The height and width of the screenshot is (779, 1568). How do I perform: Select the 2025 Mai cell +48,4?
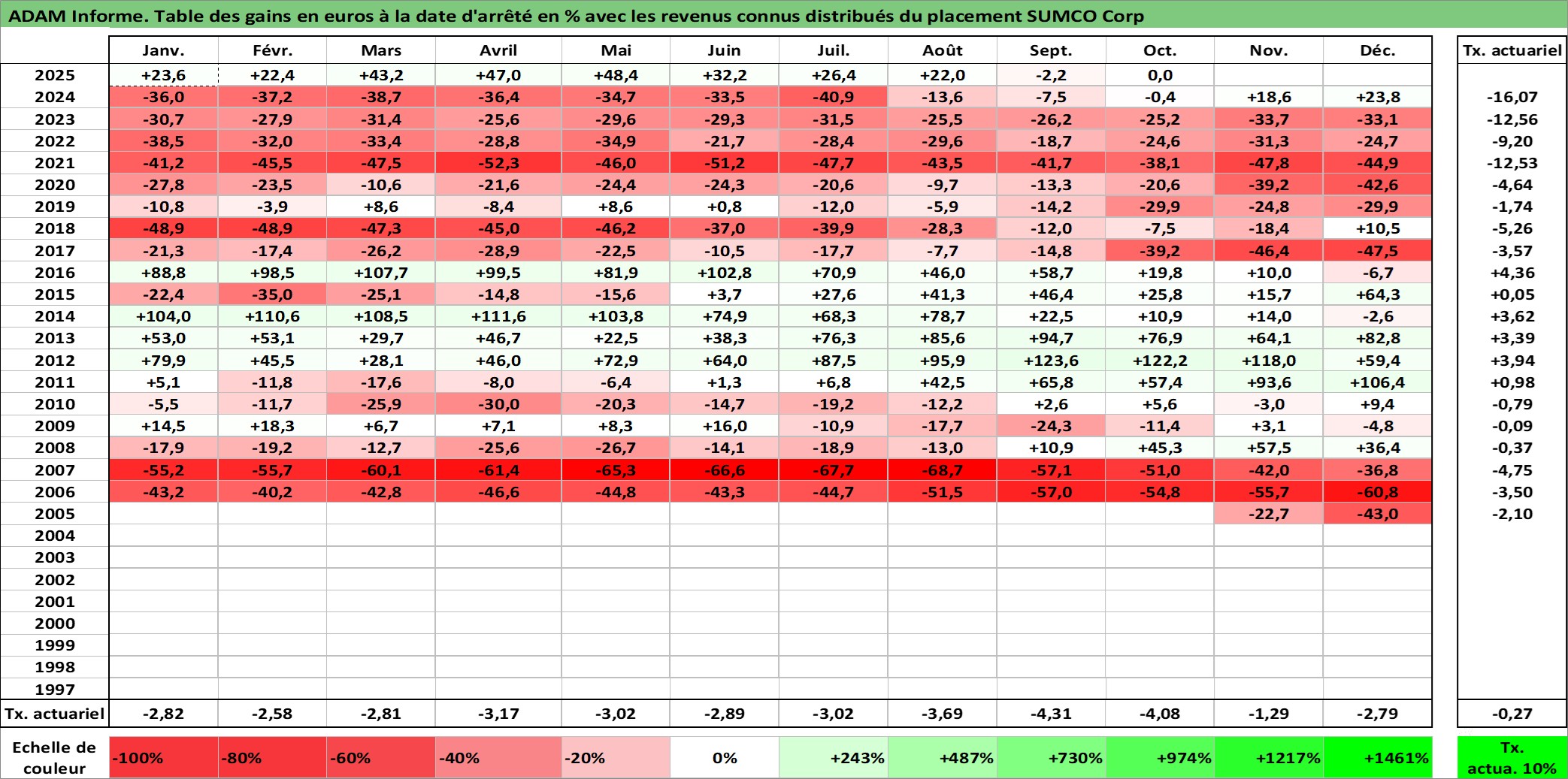click(616, 75)
